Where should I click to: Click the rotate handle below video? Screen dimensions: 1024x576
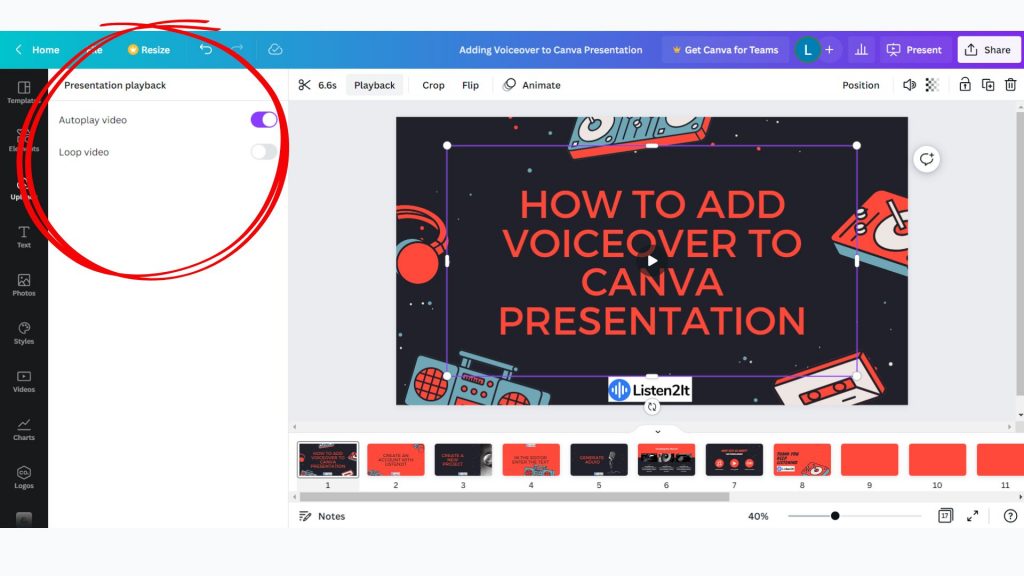coord(652,407)
